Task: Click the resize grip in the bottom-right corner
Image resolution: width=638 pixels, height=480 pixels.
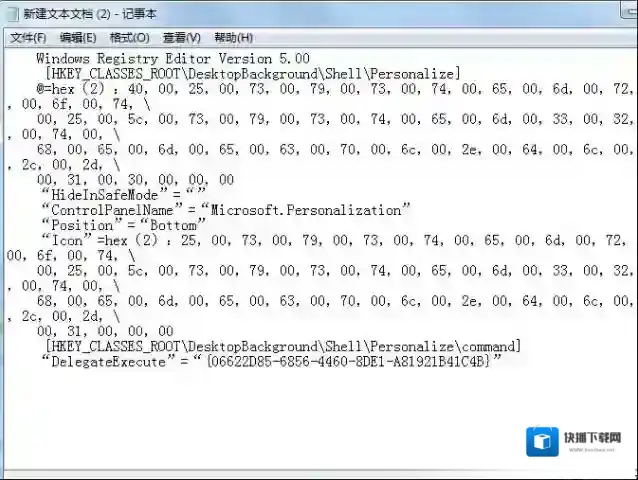Action: coord(630,472)
